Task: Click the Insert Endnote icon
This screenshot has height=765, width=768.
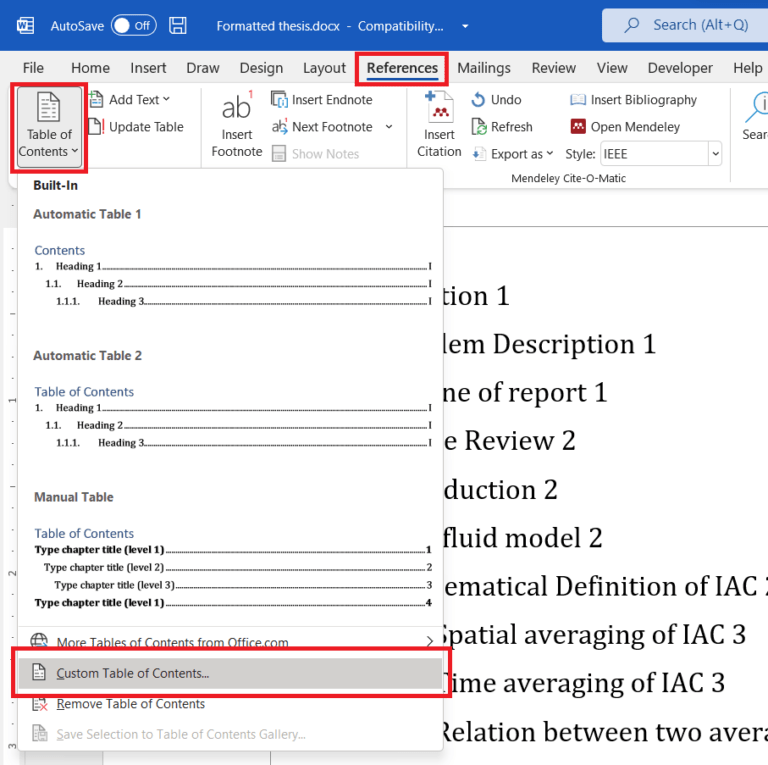Action: 280,100
